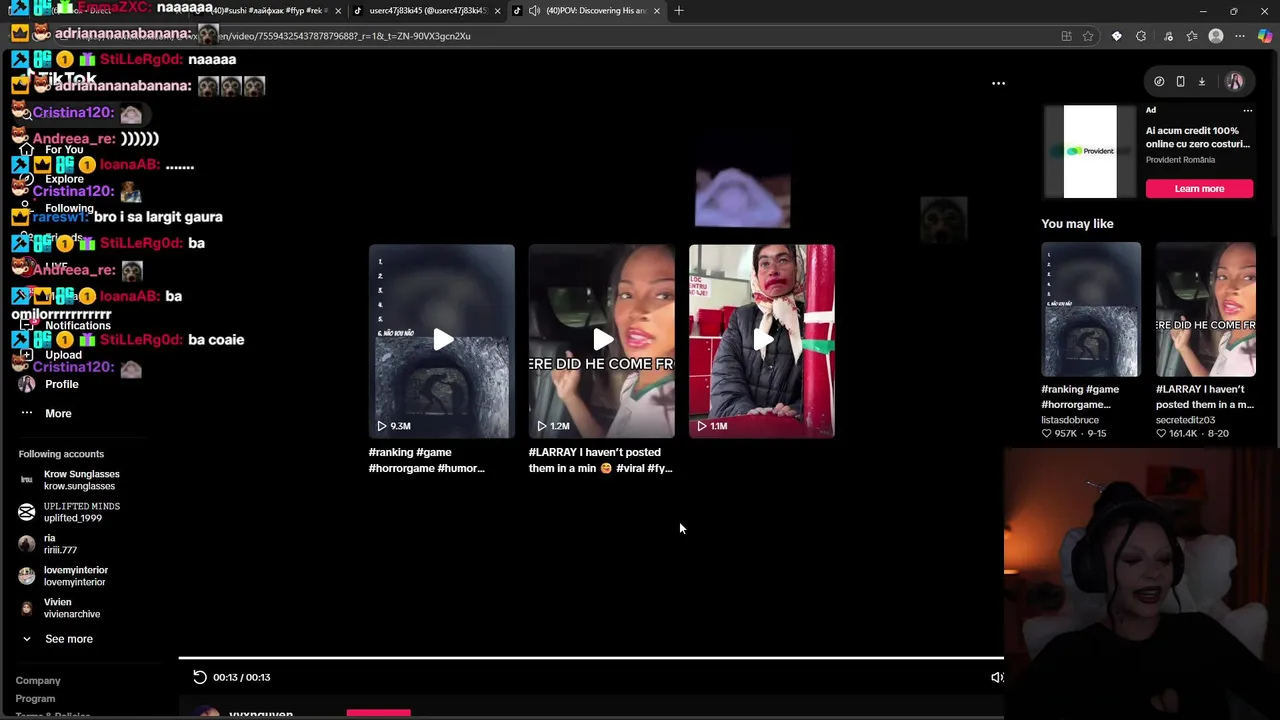The image size is (1280, 720).
Task: Seek on the video progress bar
Action: [x=591, y=658]
